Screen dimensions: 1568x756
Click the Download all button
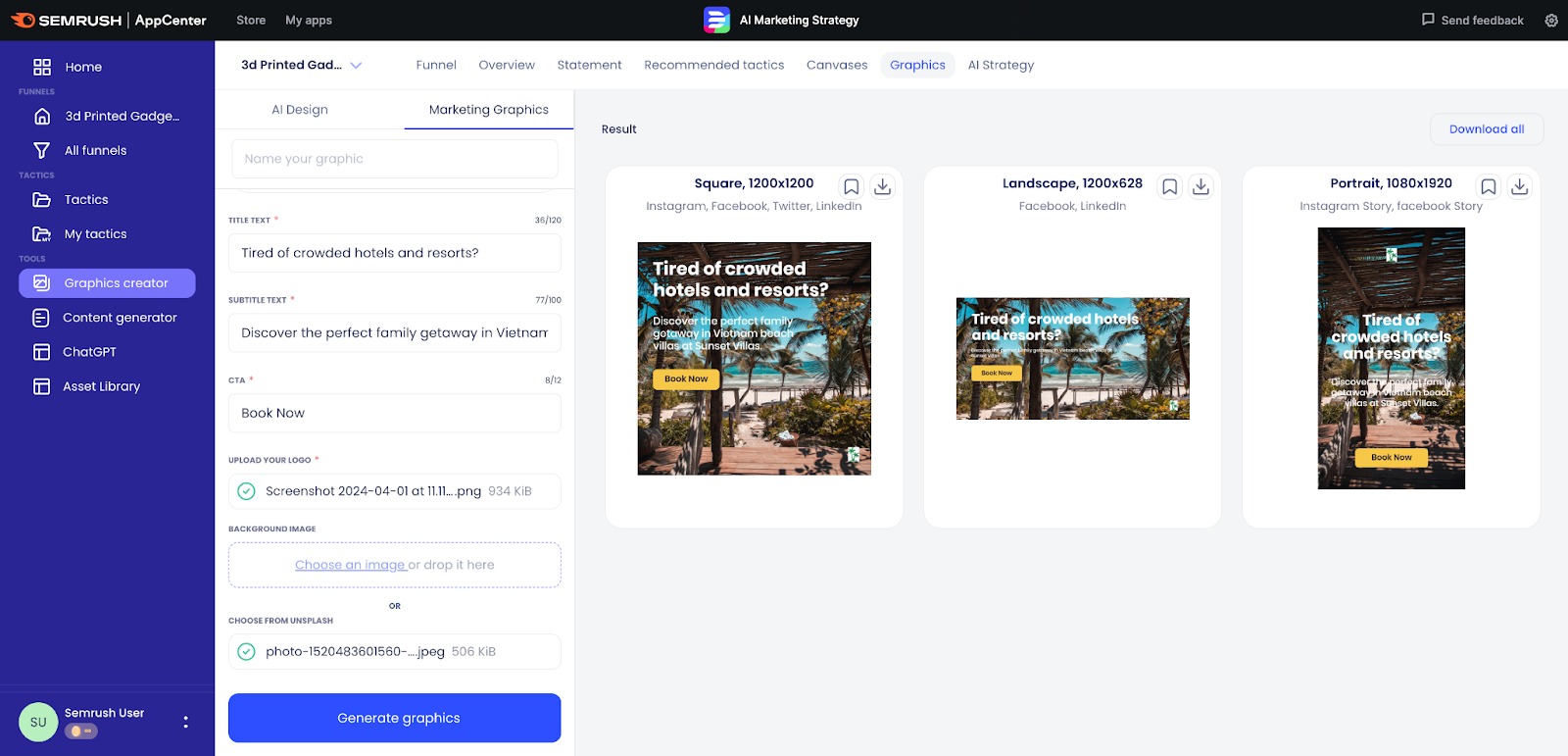[x=1487, y=129]
